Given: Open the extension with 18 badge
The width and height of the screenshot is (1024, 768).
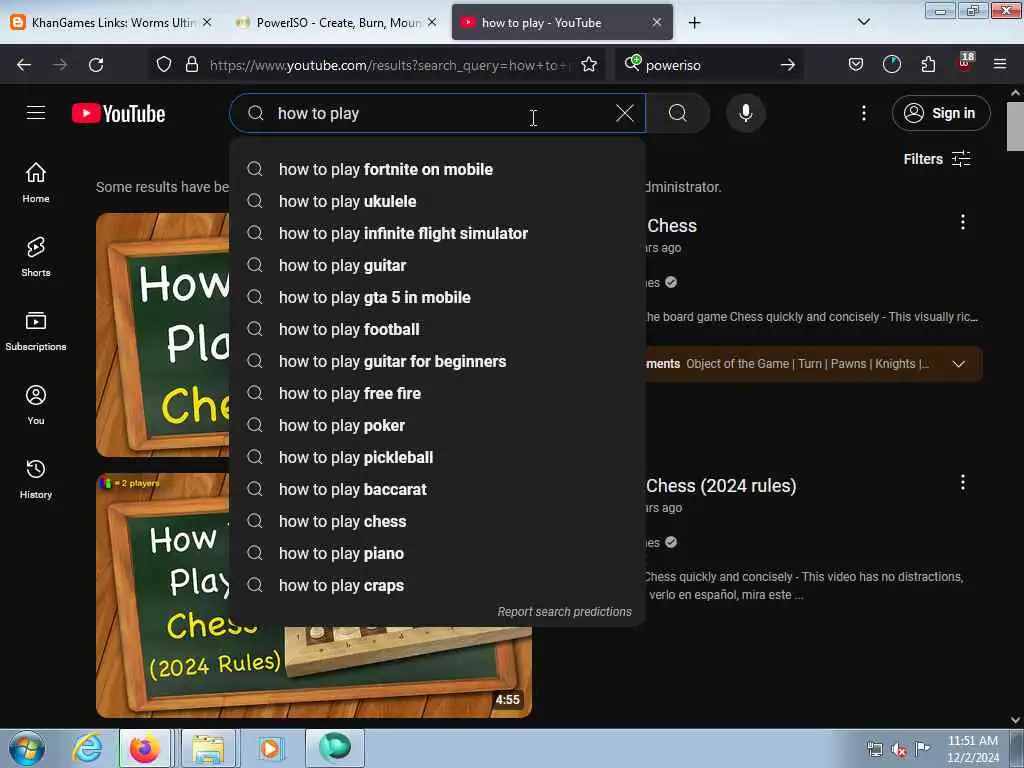Looking at the screenshot, I should pos(965,63).
